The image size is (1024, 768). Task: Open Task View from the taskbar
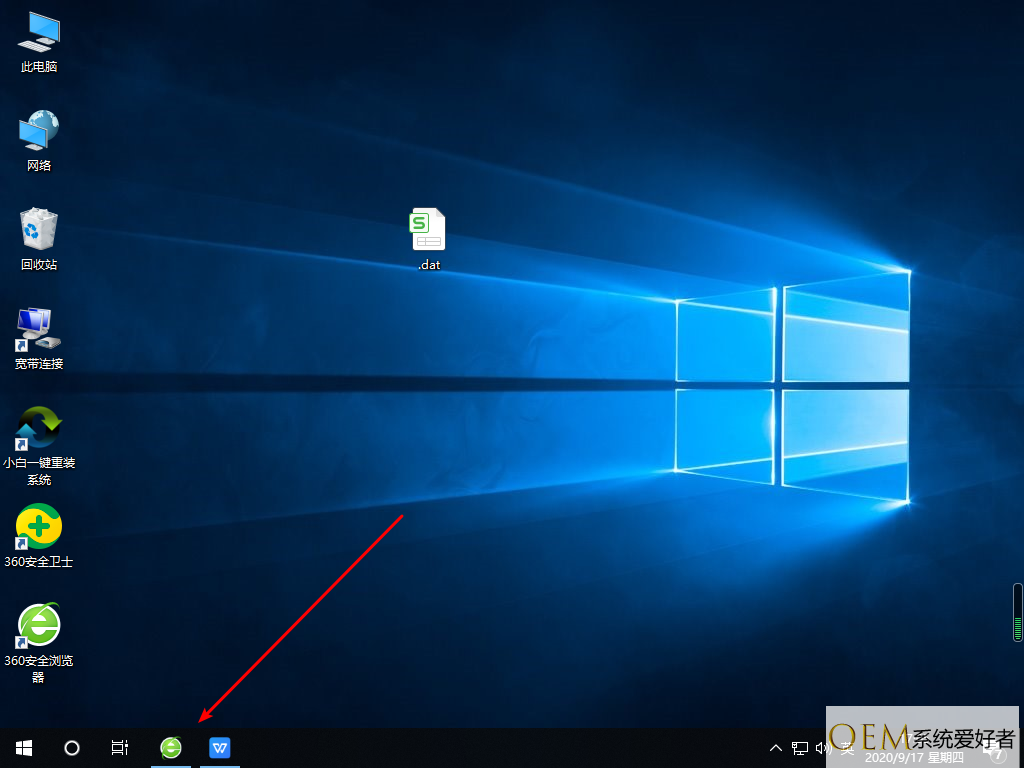119,747
